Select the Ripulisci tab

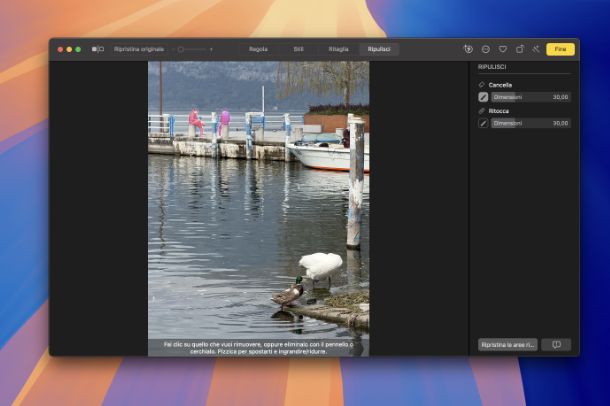pyautogui.click(x=379, y=49)
